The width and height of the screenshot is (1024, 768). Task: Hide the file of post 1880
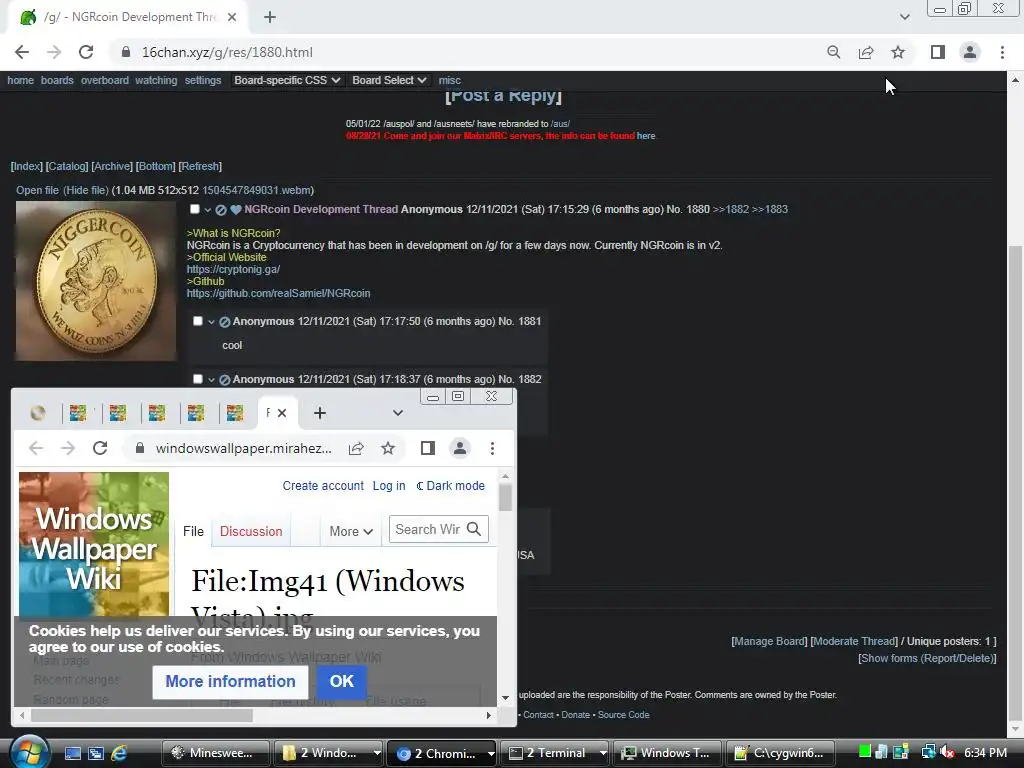pyautogui.click(x=86, y=190)
